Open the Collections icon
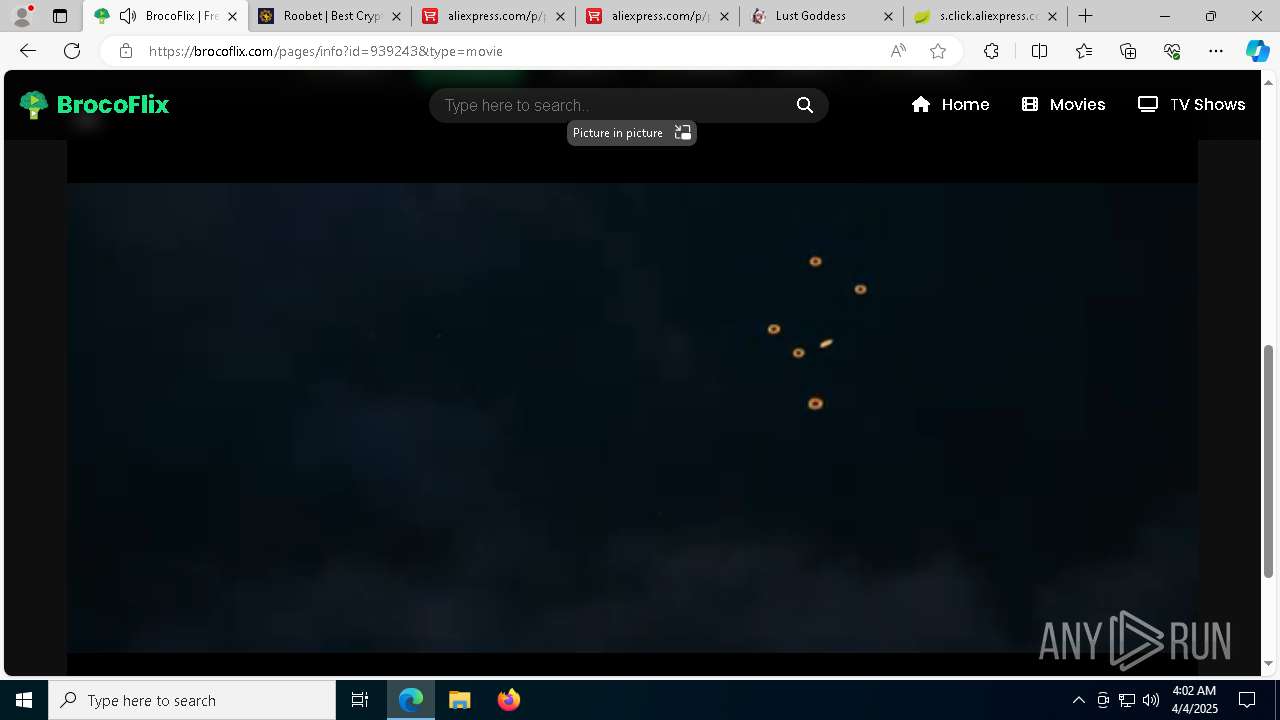The width and height of the screenshot is (1280, 720). coord(1128,51)
